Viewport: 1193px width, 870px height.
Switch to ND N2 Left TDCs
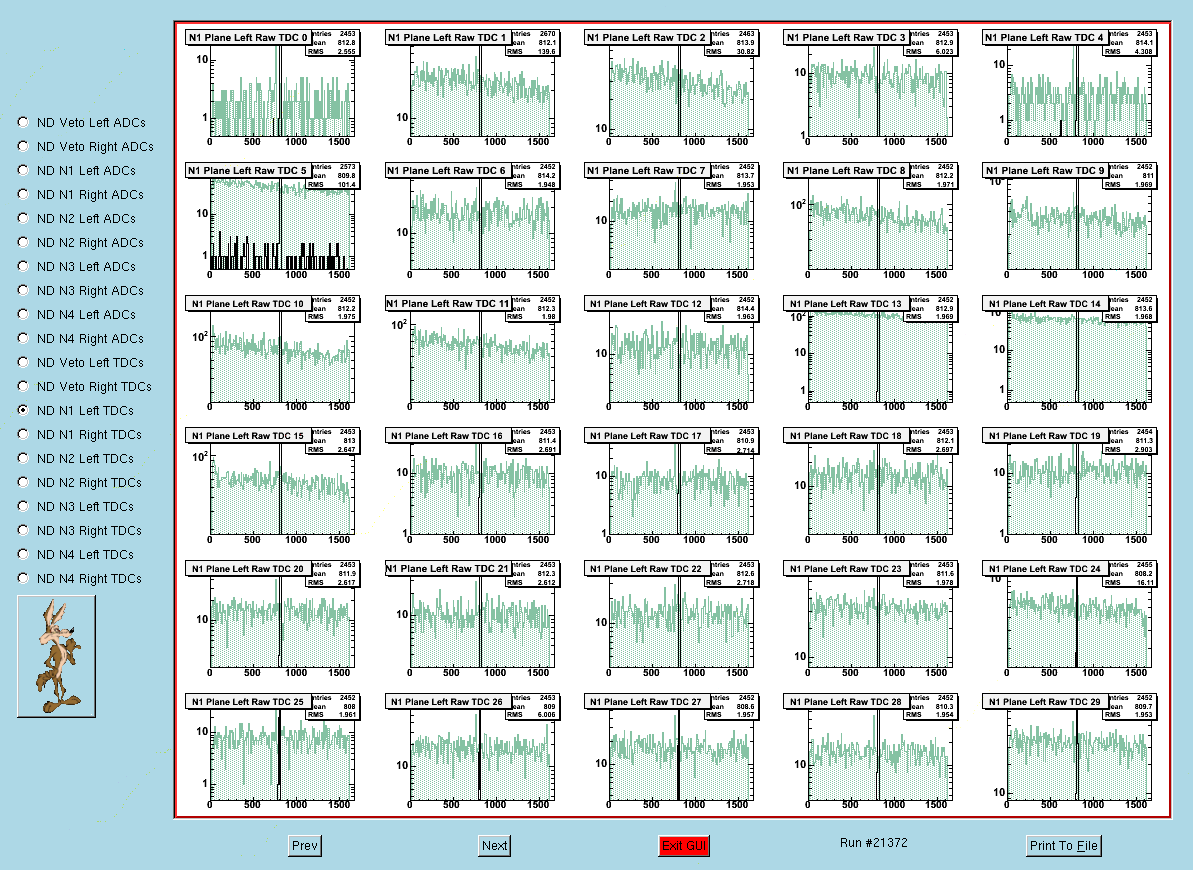pyautogui.click(x=24, y=457)
